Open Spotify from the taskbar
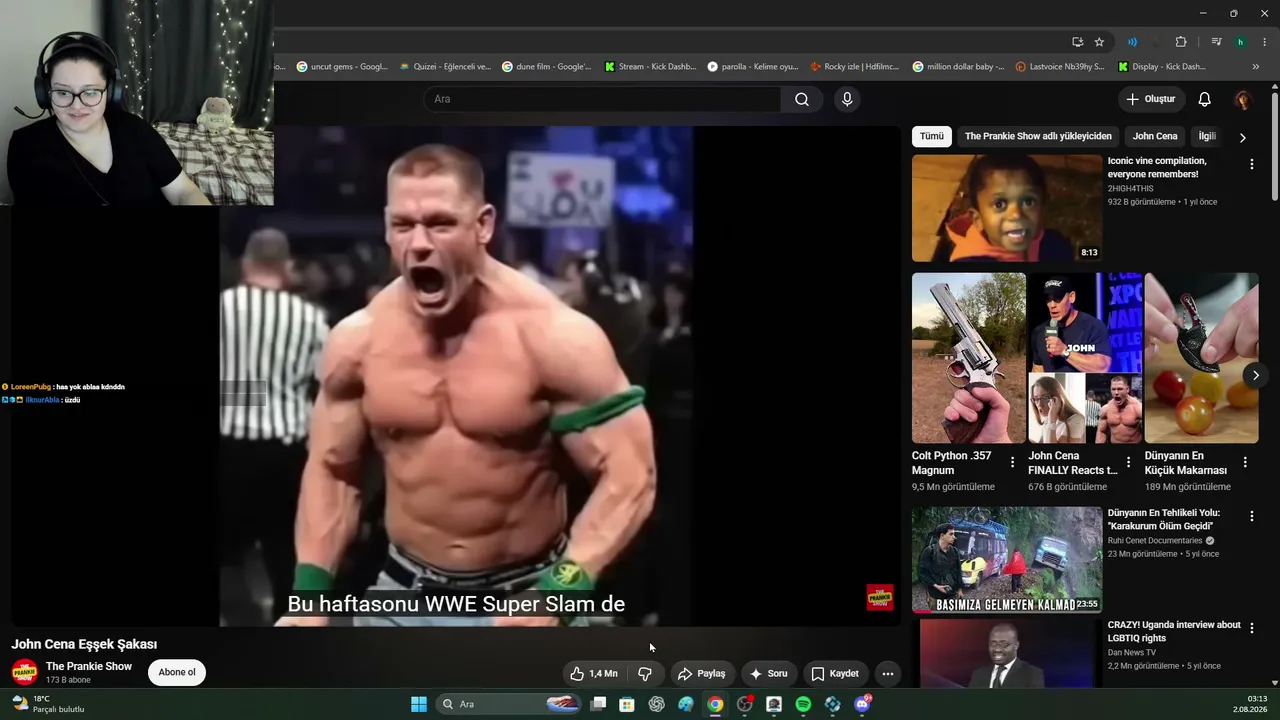Screen dimensions: 1280x720 click(x=803, y=704)
